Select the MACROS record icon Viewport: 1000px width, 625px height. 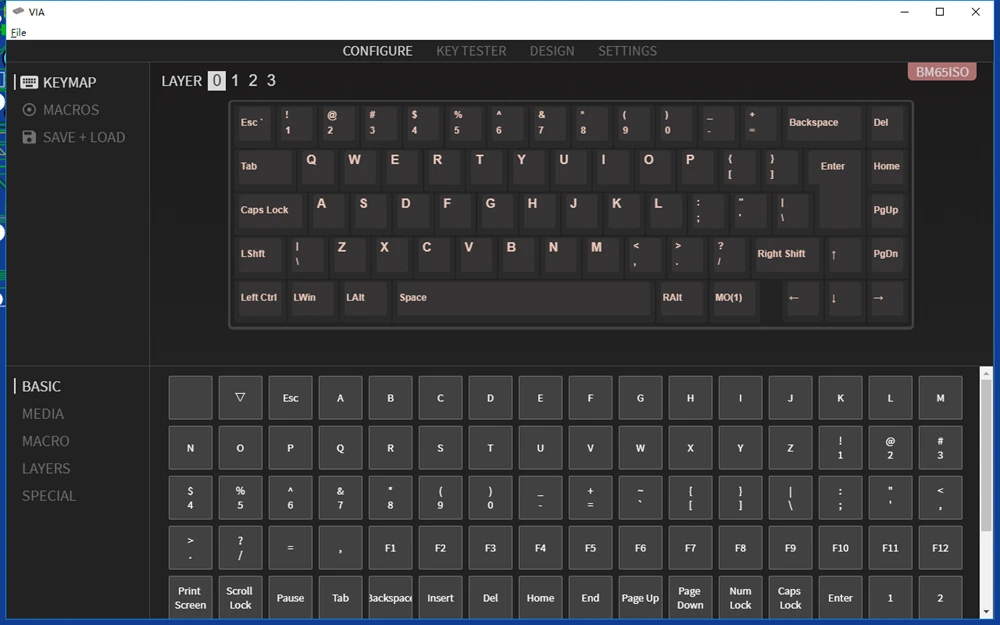tap(29, 110)
